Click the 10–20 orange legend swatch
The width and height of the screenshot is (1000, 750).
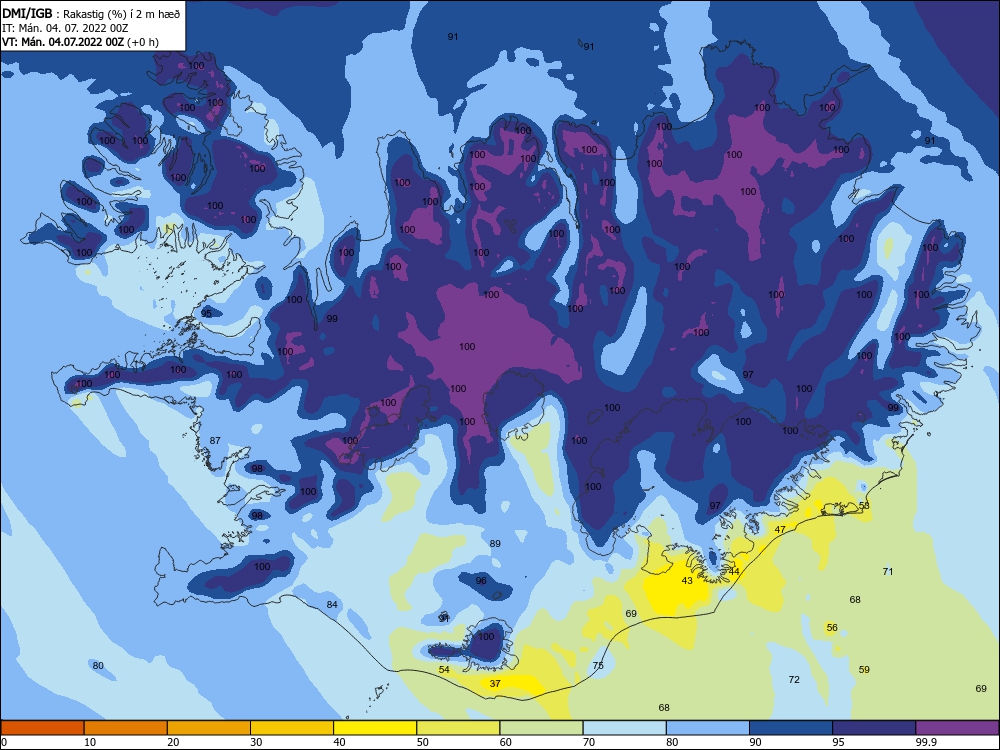(126, 728)
